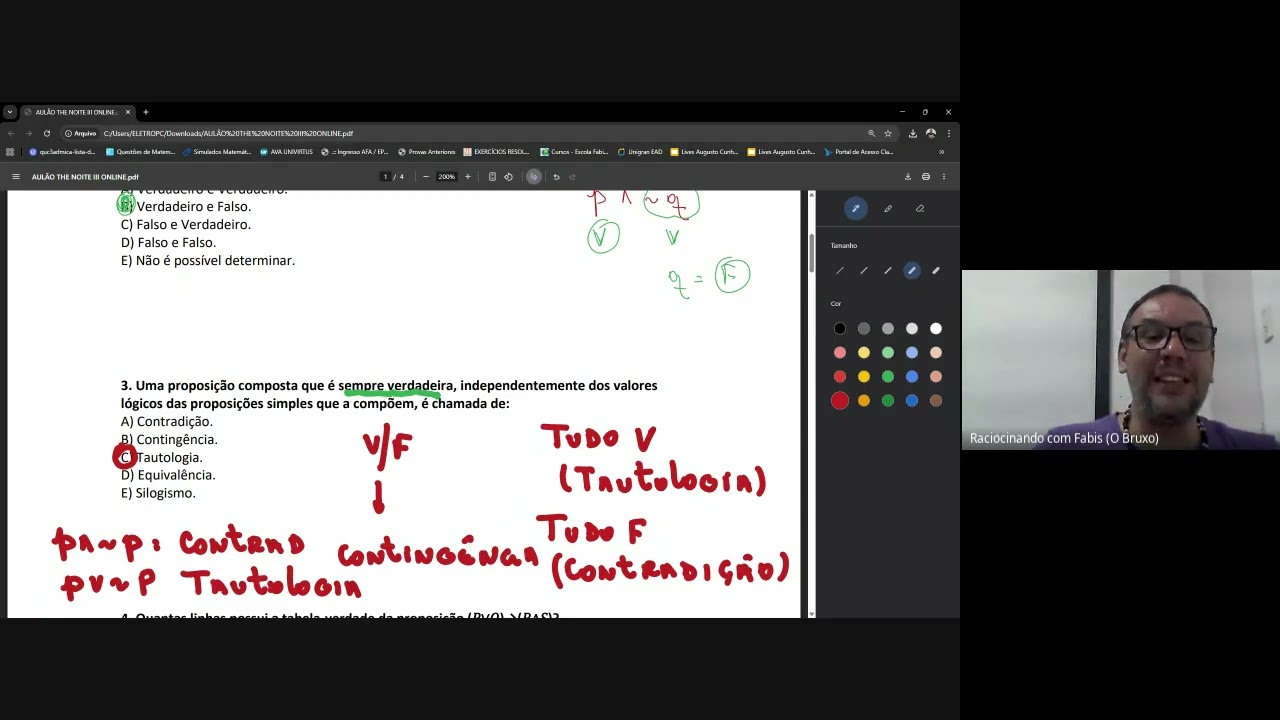Pick the dark green bottom-row swatch
The height and width of the screenshot is (720, 1280).
tap(888, 400)
